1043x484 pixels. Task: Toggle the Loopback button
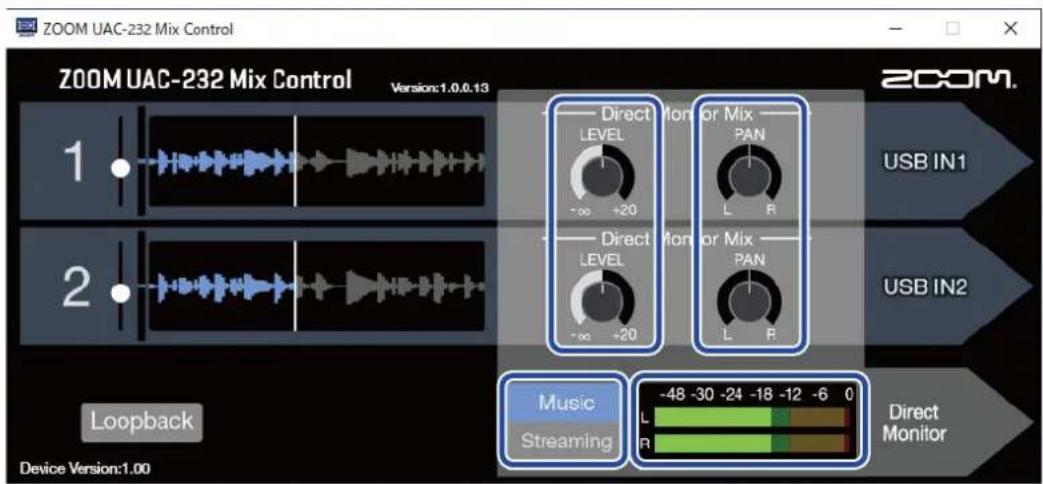[142, 422]
